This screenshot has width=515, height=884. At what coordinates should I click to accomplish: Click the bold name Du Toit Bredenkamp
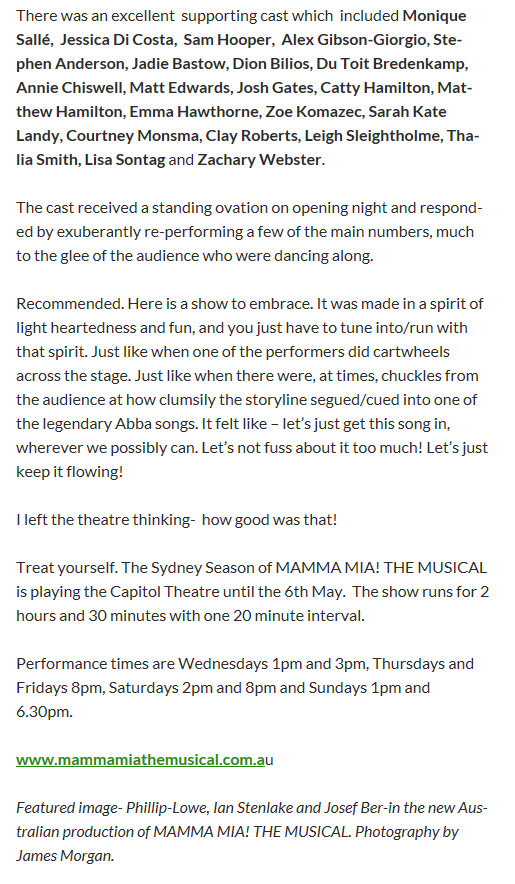point(390,64)
